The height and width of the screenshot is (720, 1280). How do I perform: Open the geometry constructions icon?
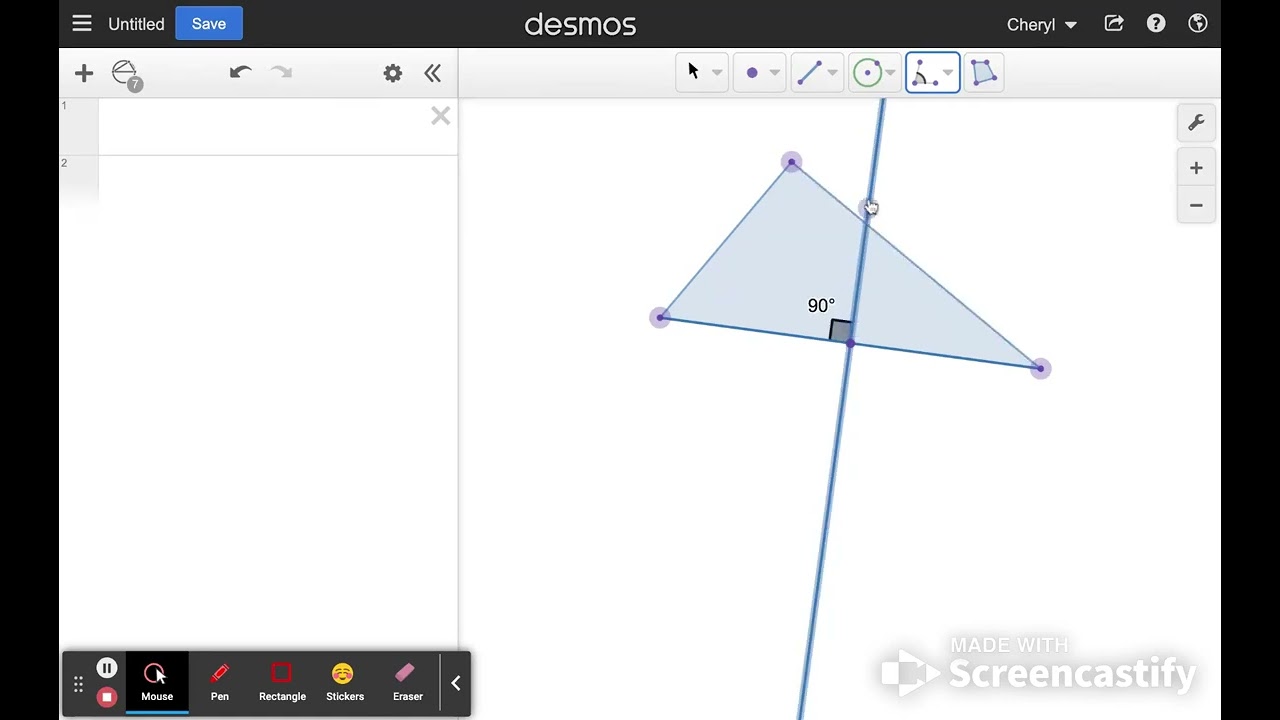tap(126, 74)
